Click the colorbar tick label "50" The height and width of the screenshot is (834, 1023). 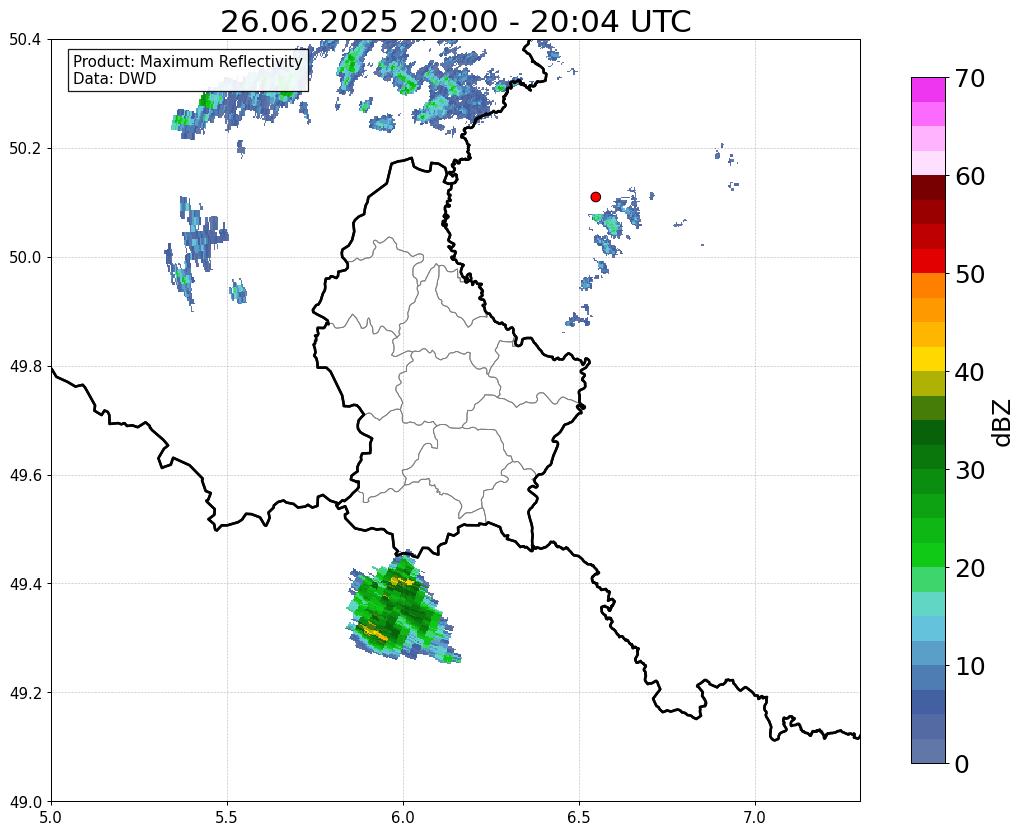click(969, 274)
